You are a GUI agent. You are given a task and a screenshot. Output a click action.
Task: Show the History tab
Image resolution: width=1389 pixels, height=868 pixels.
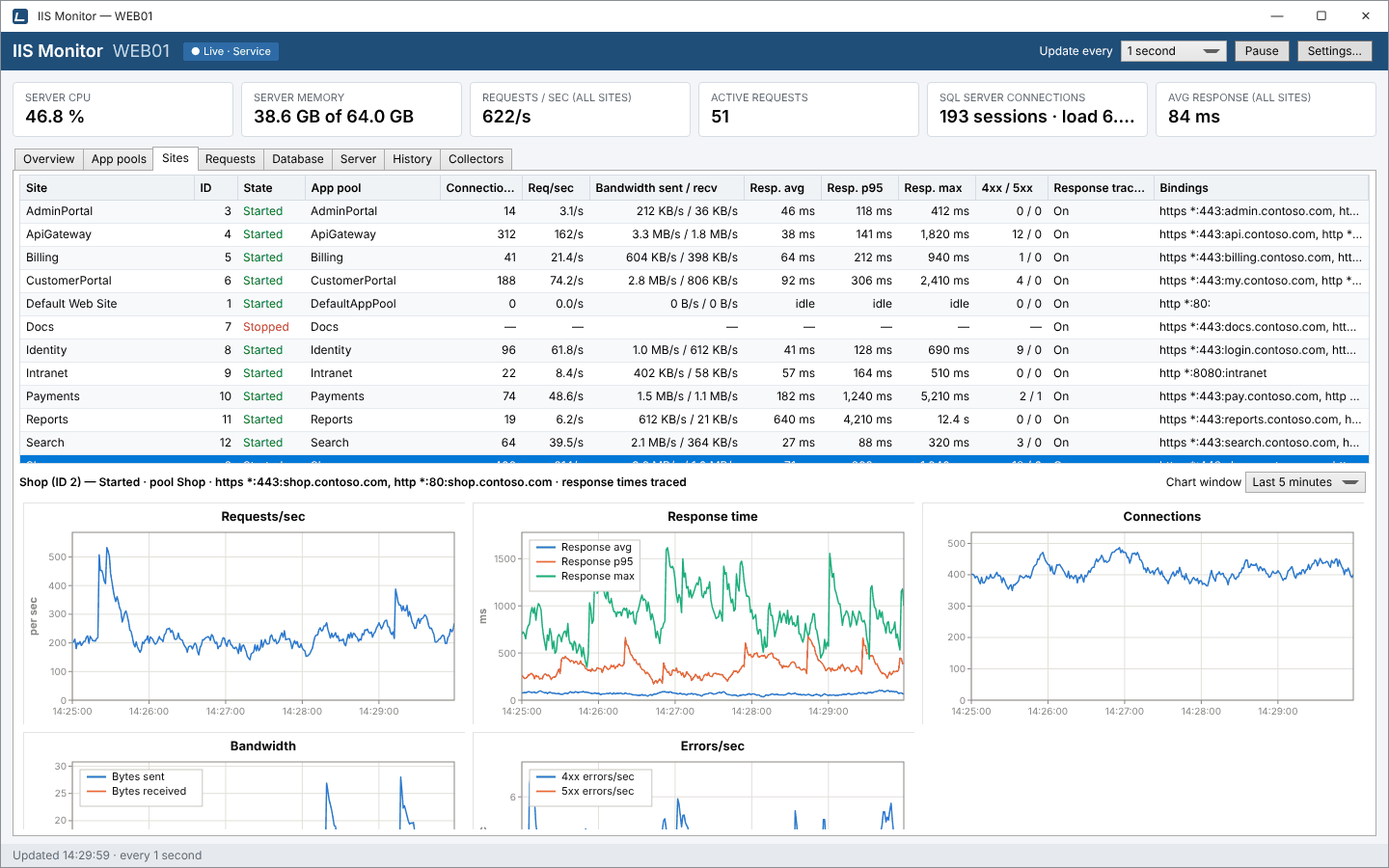click(412, 159)
